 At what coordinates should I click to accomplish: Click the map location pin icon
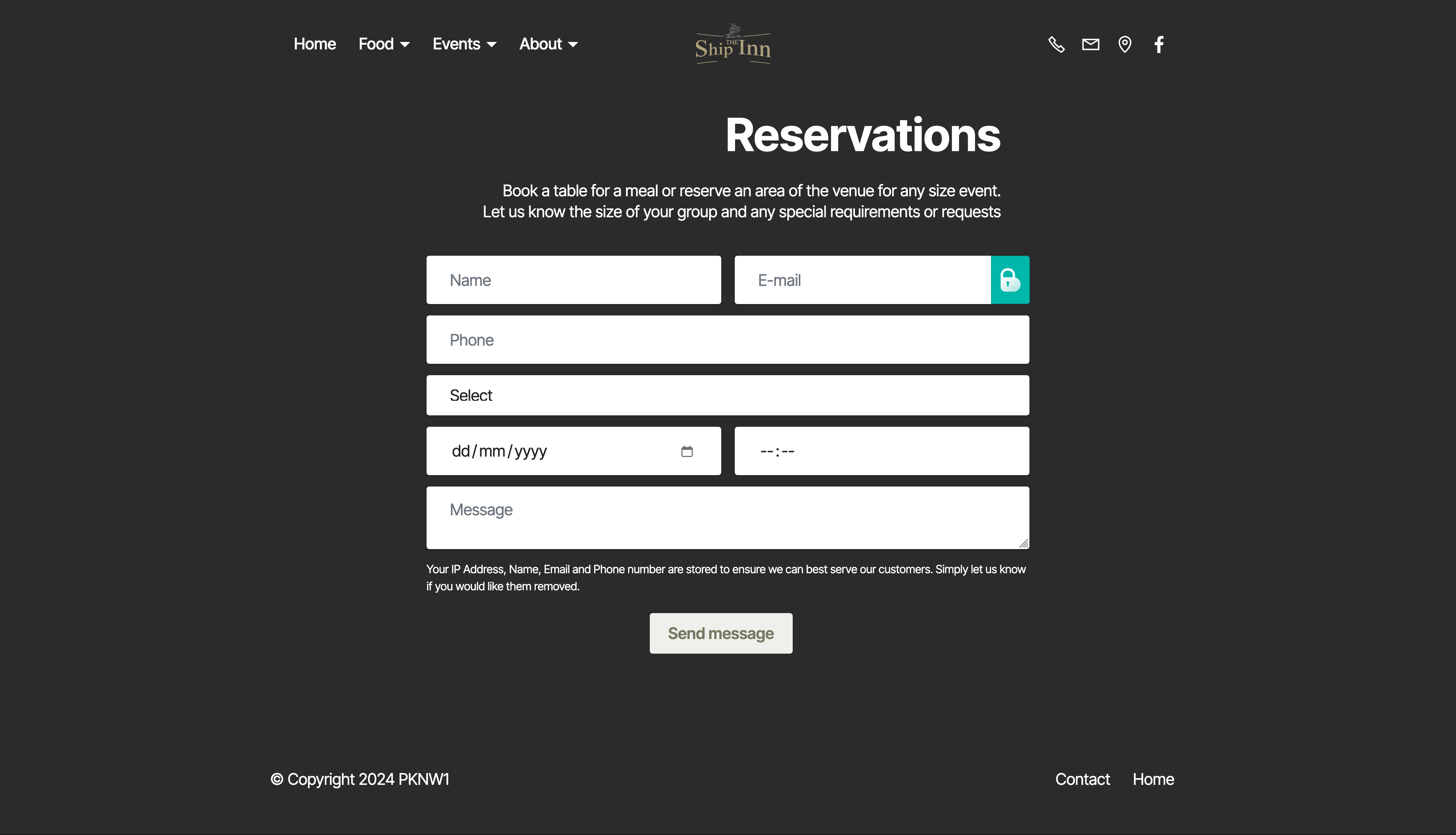point(1125,44)
